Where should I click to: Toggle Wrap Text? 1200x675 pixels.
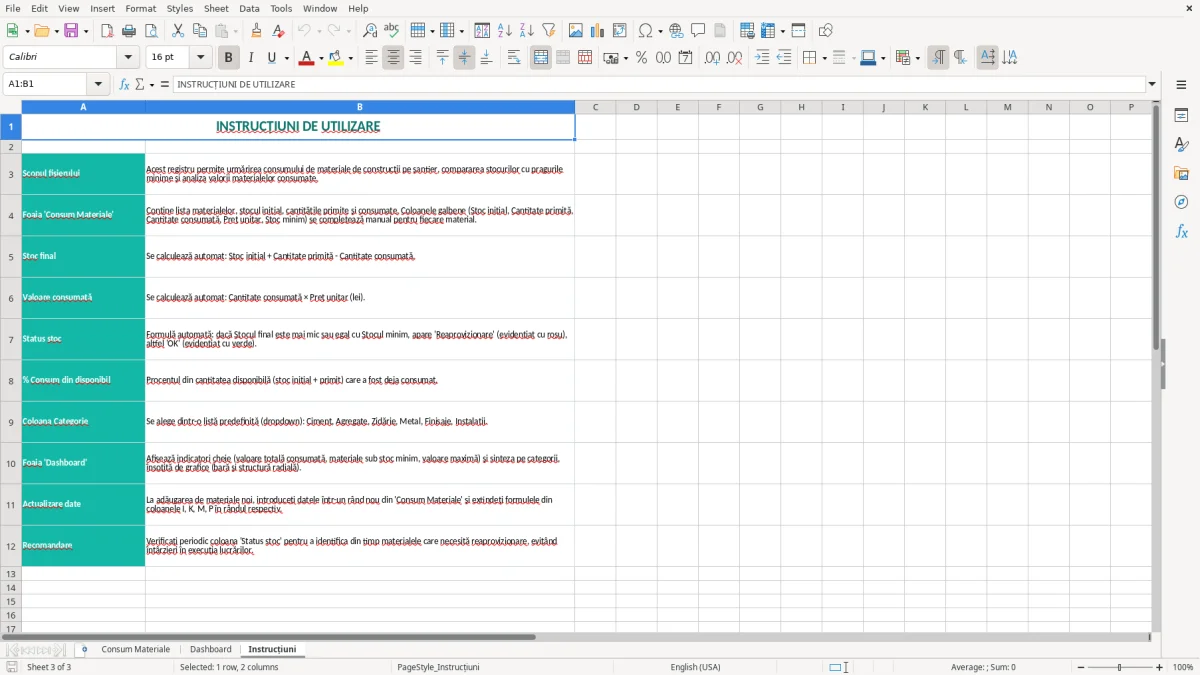[514, 58]
